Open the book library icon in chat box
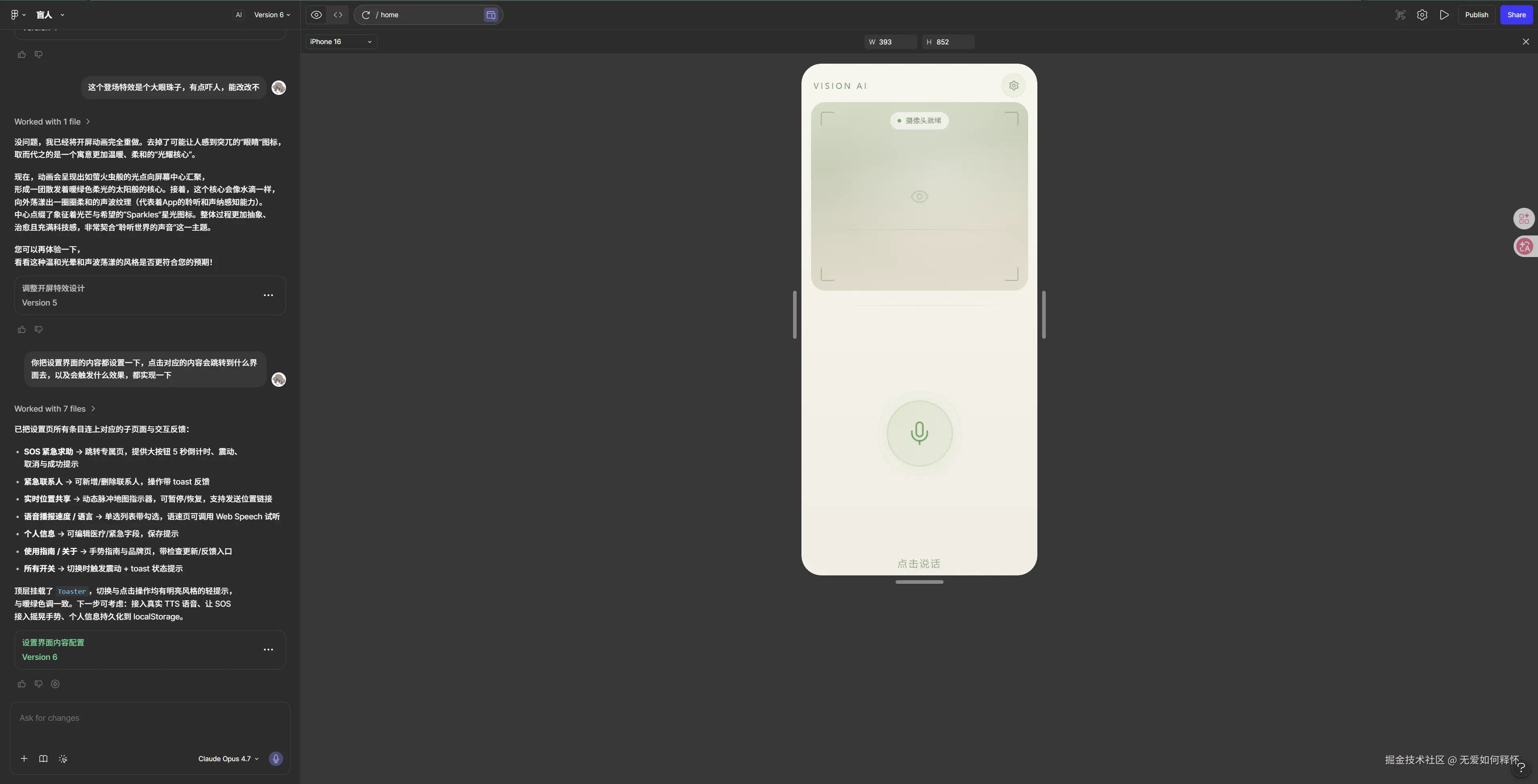Screen dimensions: 1538x784 pyautogui.click(x=43, y=758)
